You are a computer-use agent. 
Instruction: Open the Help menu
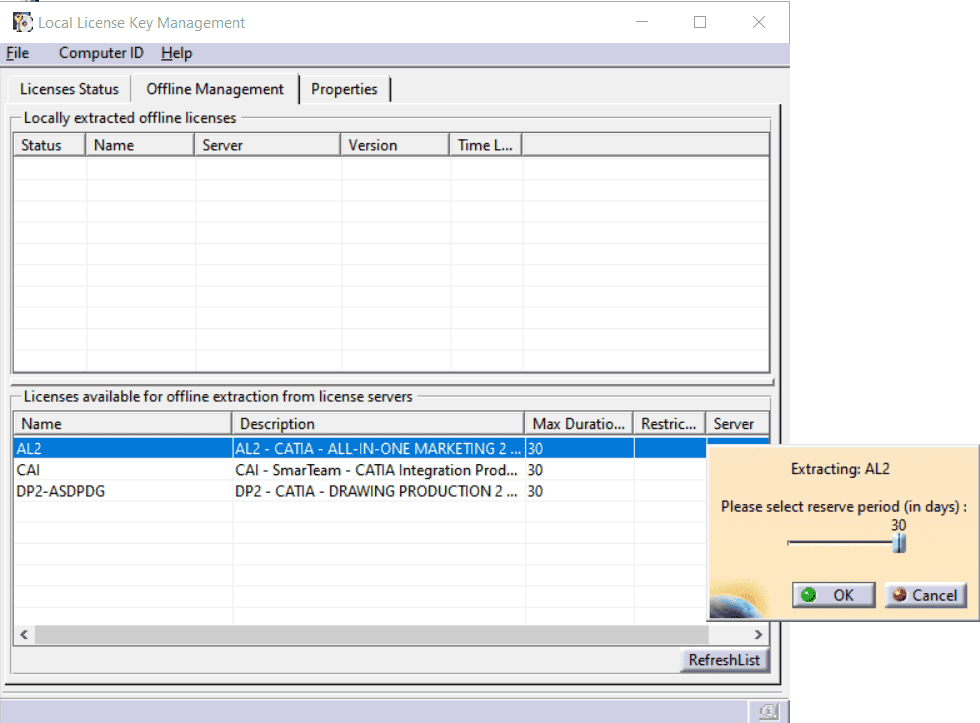(176, 53)
